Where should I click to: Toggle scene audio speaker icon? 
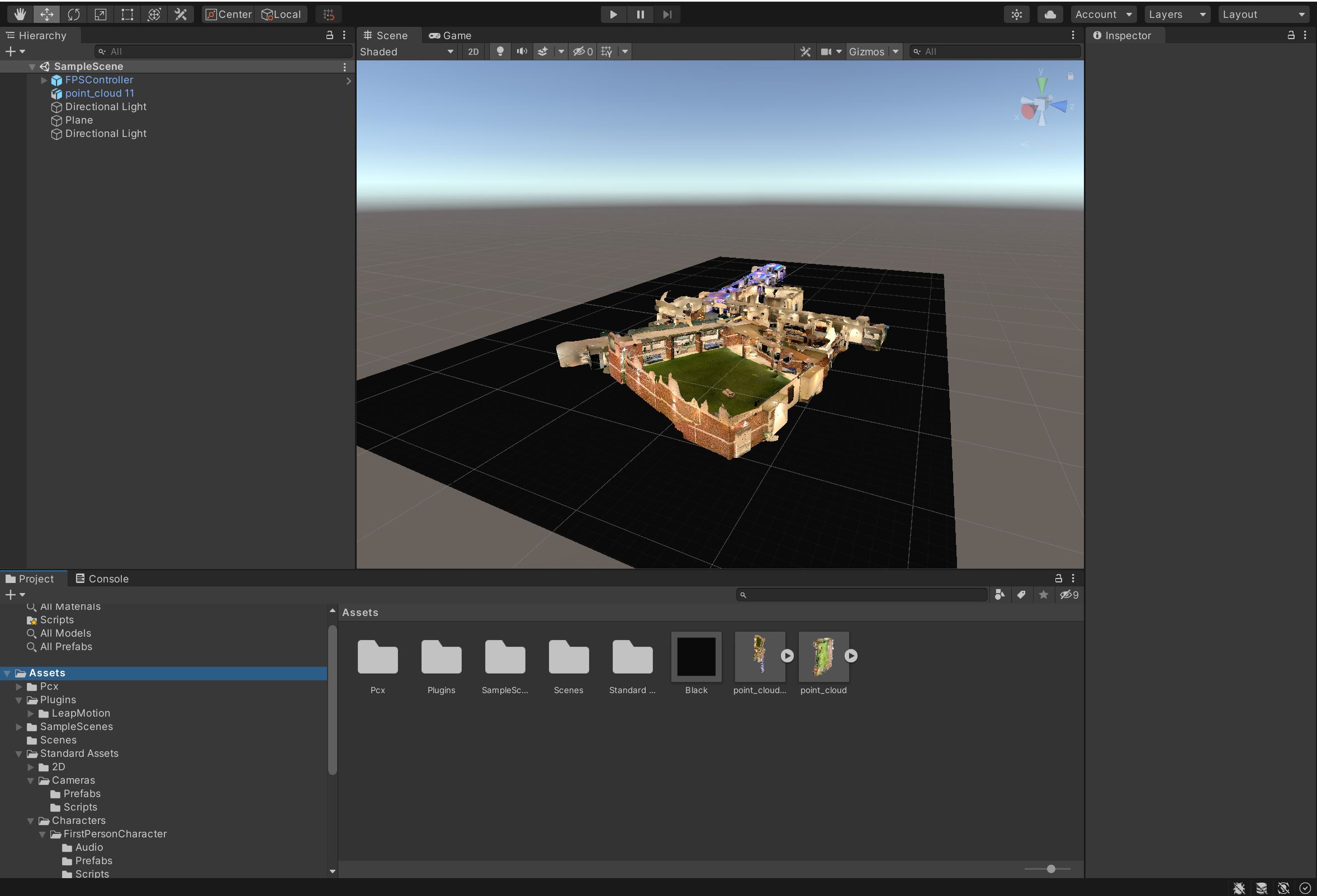522,51
